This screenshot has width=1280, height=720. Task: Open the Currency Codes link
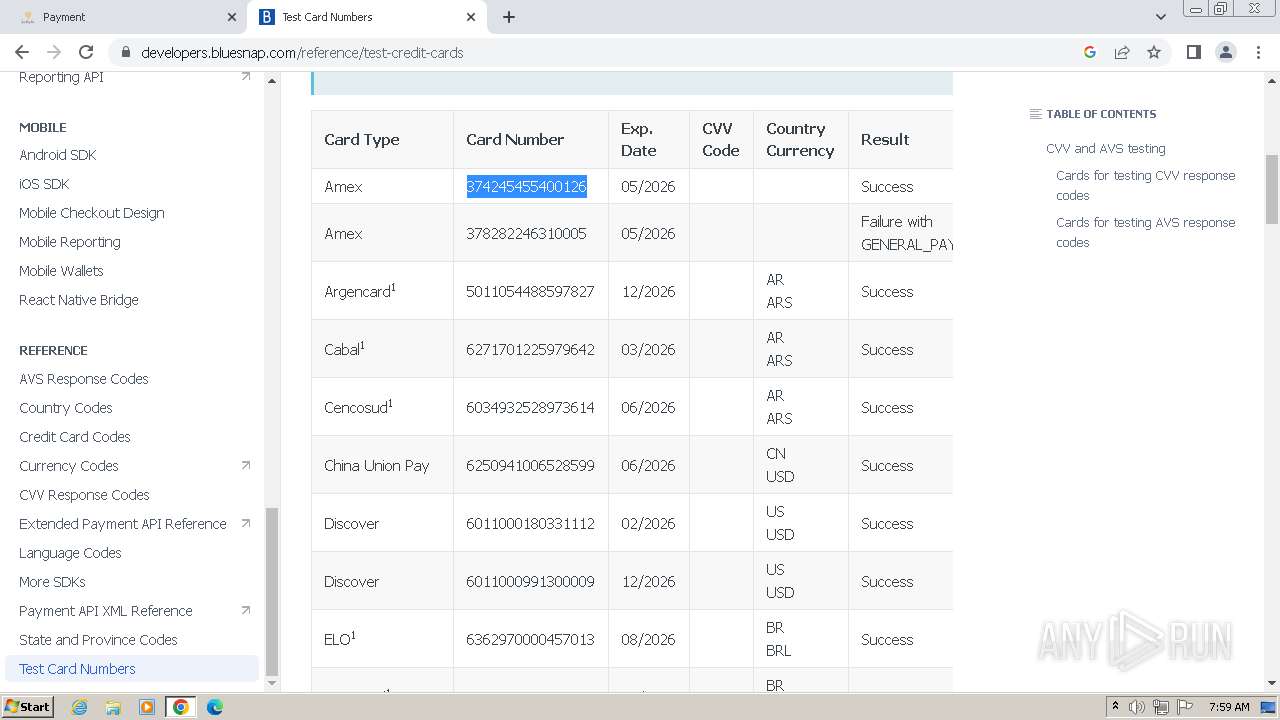click(69, 466)
